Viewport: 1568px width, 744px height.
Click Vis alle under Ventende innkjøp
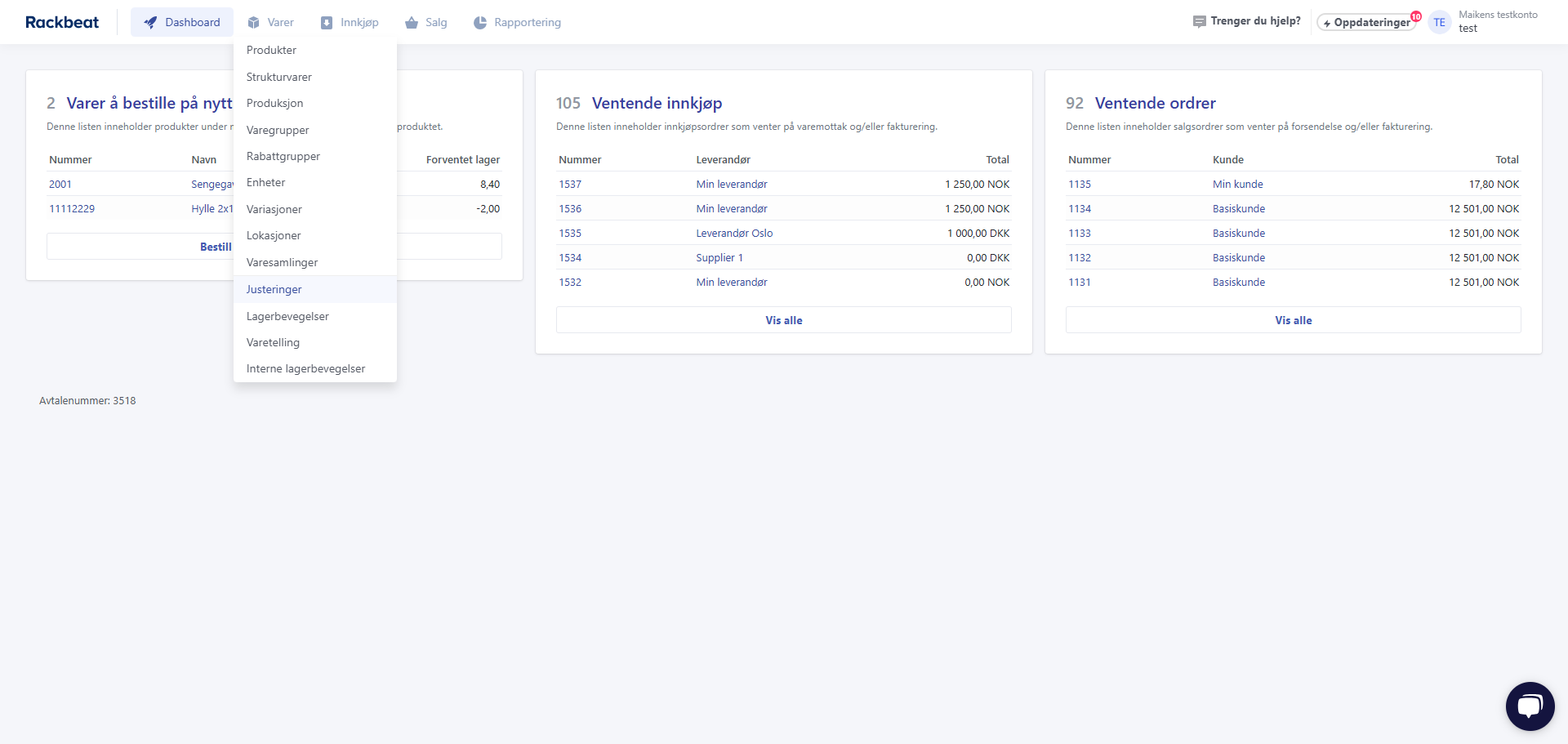click(x=783, y=320)
